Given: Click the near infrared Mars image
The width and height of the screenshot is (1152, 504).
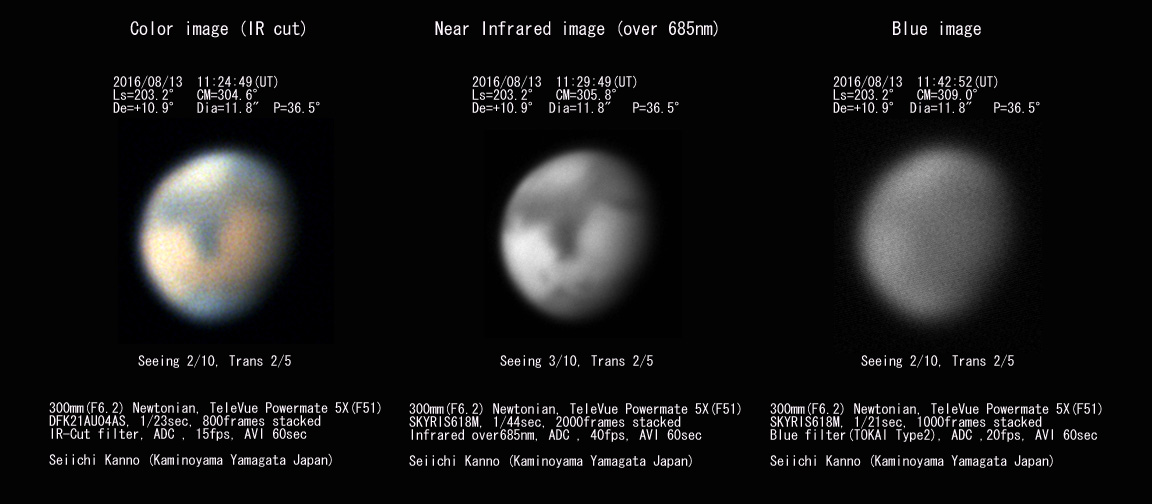Looking at the screenshot, I should pyautogui.click(x=575, y=236).
